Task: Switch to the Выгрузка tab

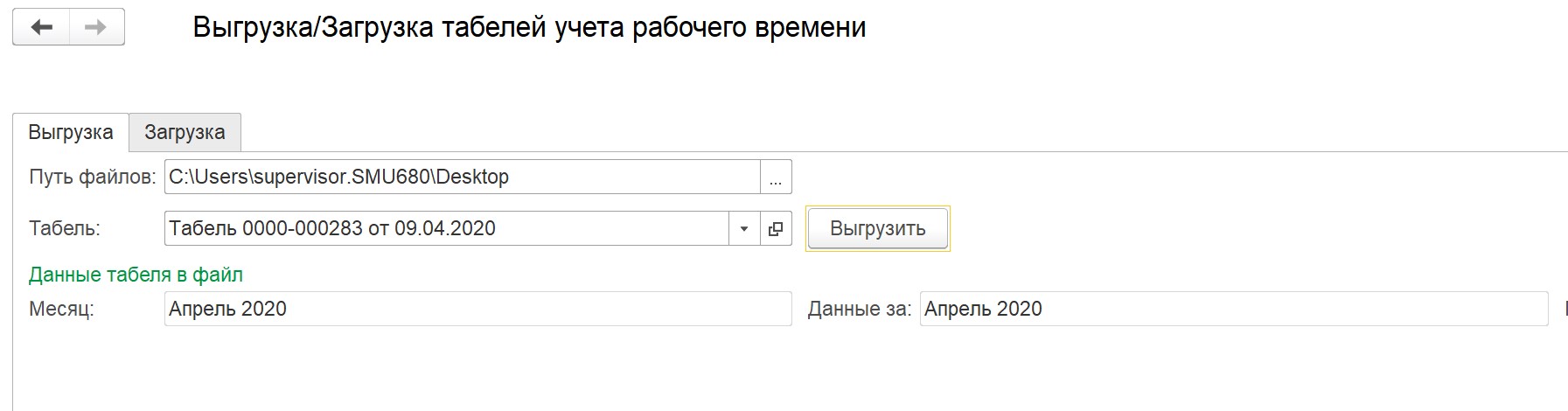Action: click(71, 133)
